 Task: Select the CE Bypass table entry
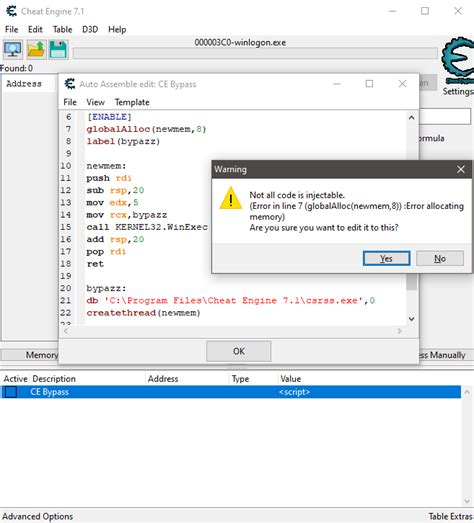click(231, 392)
